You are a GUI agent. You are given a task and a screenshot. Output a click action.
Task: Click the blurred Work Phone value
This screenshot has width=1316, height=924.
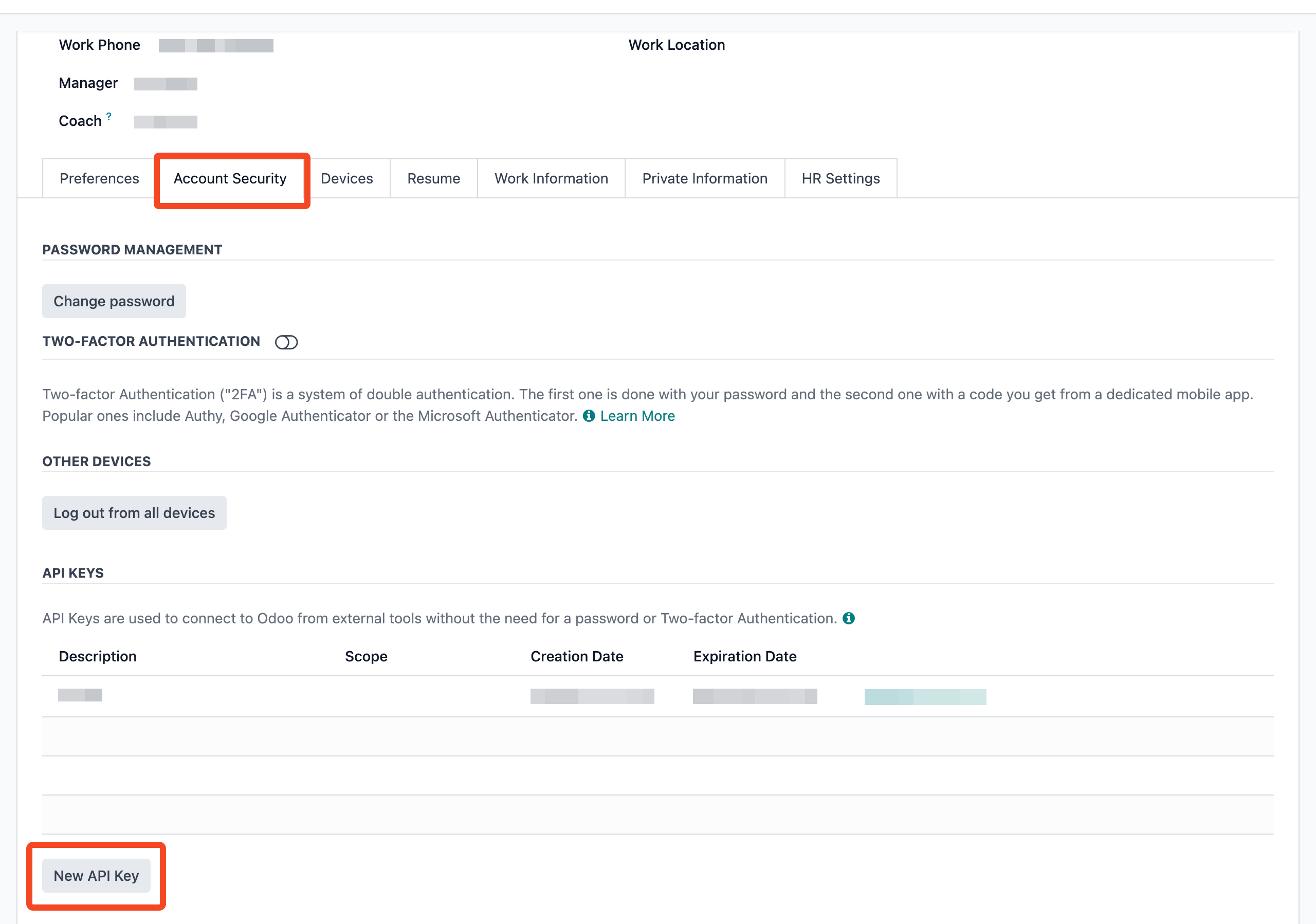coord(216,46)
